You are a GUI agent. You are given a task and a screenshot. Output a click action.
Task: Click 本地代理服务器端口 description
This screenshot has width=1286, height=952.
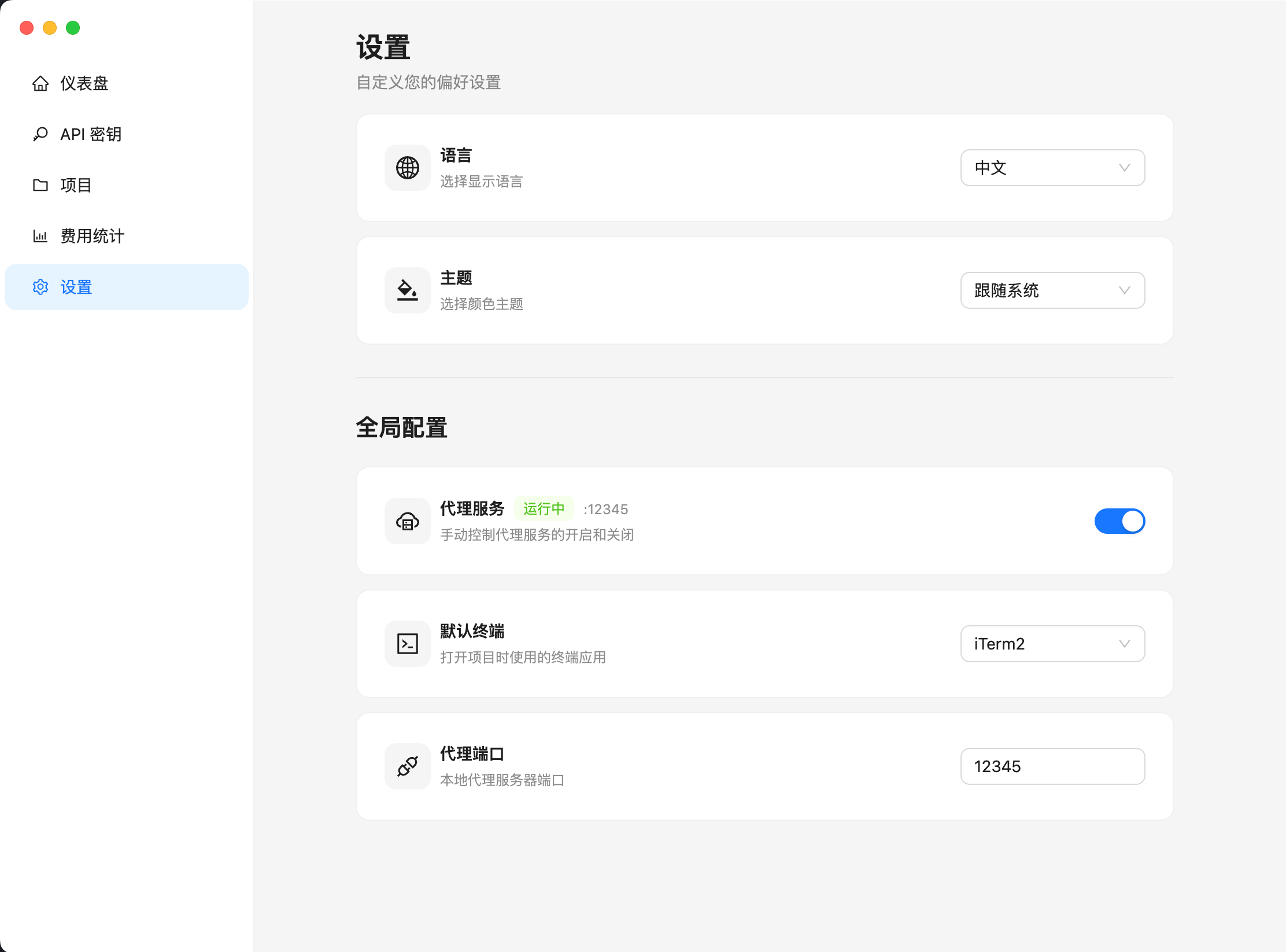(502, 780)
